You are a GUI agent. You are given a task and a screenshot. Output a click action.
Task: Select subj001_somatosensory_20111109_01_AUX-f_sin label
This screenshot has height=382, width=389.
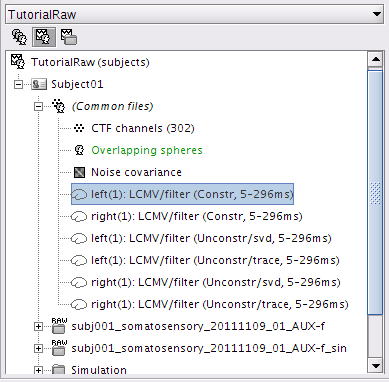(209, 348)
